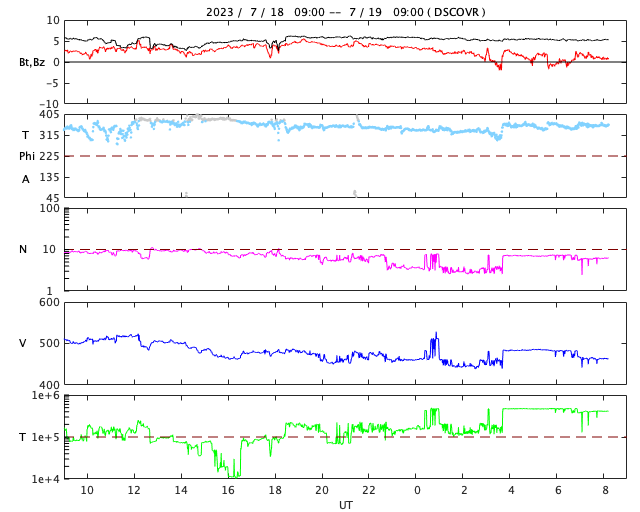Click the '-10' tick label on Bz panel
The image size is (640, 512).
[x=51, y=104]
